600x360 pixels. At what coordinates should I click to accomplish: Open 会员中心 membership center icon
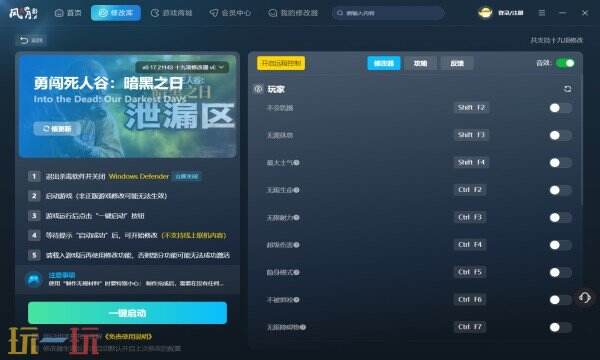[214, 13]
